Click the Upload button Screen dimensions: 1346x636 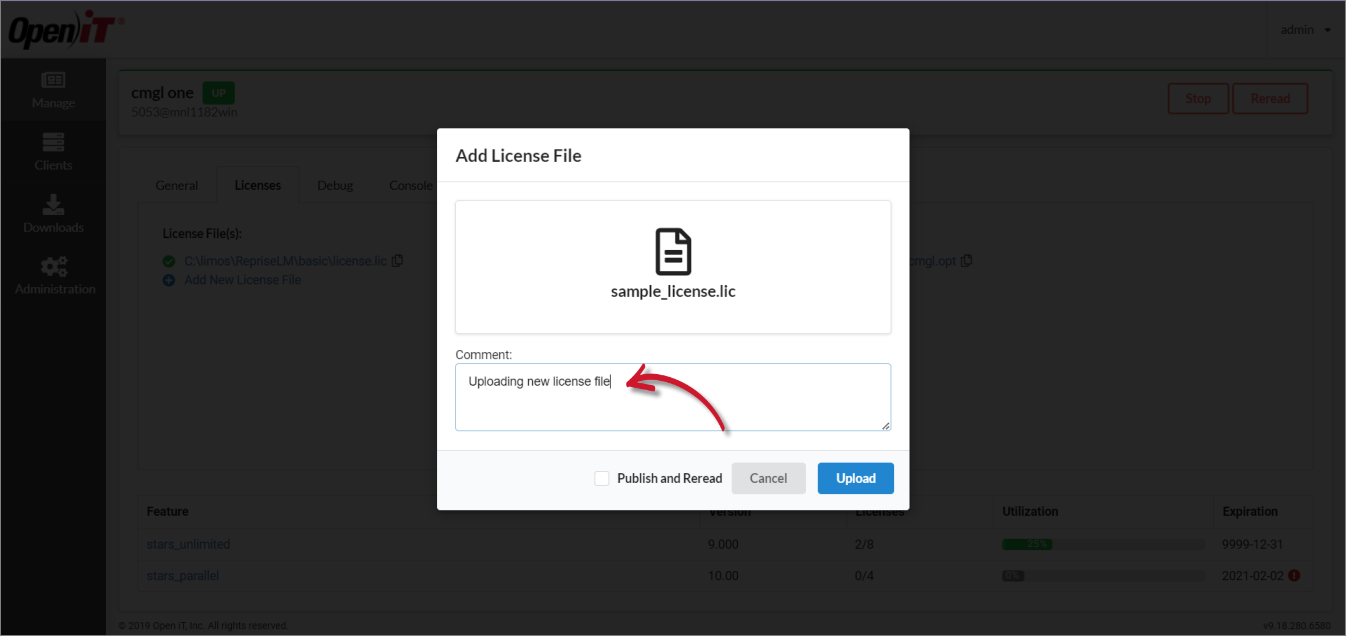[x=856, y=478]
